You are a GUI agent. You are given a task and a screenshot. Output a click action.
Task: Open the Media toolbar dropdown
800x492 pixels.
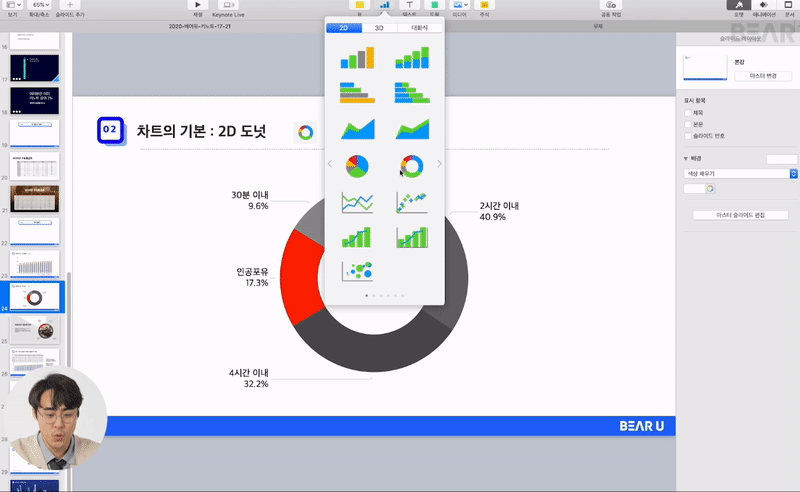click(460, 5)
